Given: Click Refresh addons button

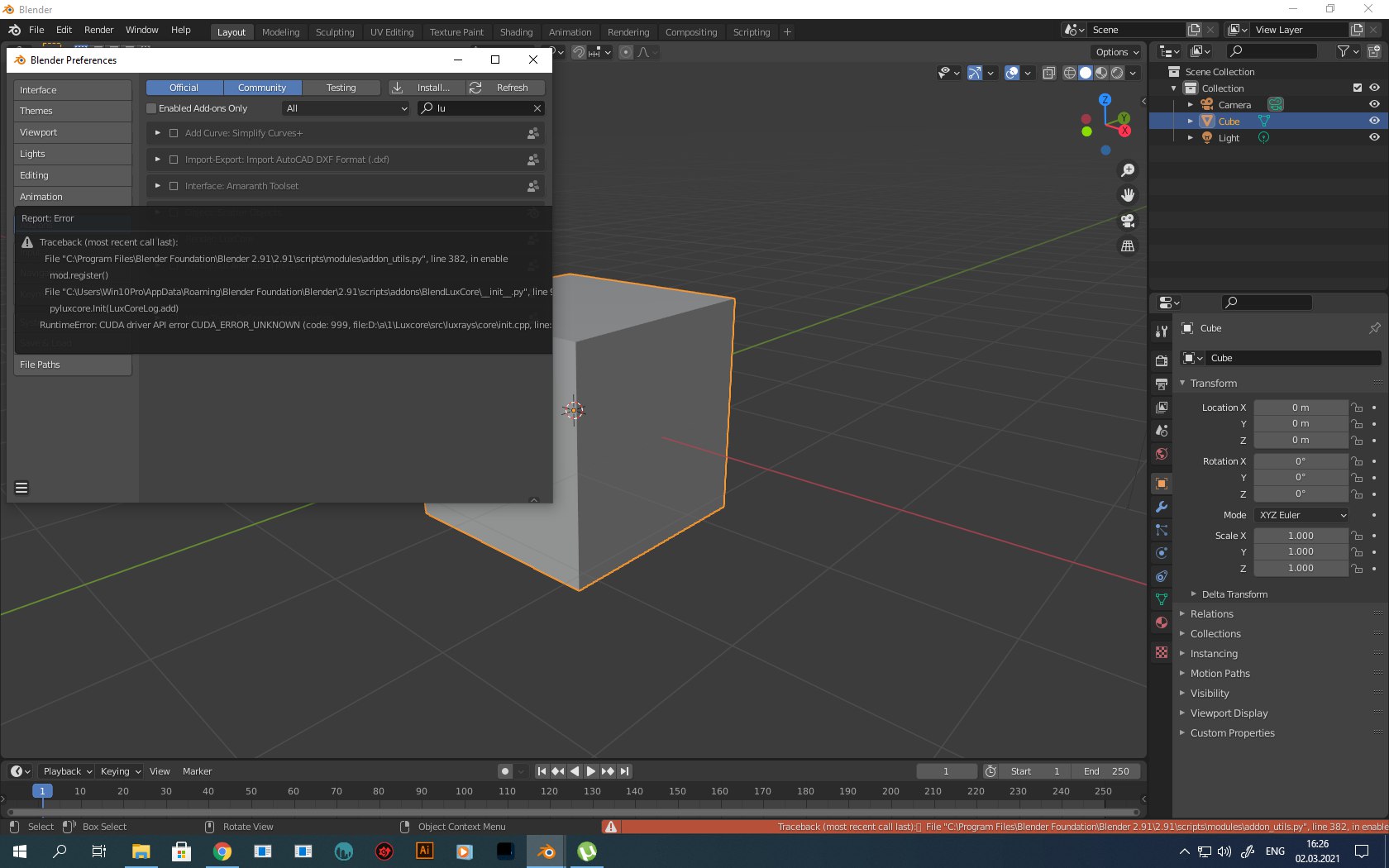Looking at the screenshot, I should click(505, 88).
